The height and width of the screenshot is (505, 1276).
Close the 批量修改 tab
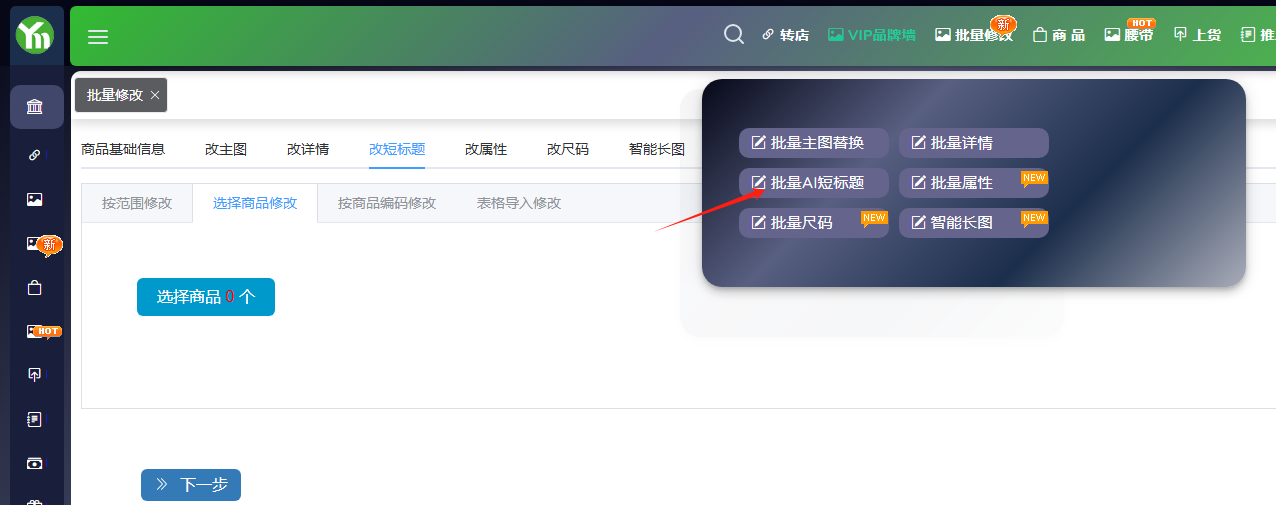pyautogui.click(x=155, y=96)
